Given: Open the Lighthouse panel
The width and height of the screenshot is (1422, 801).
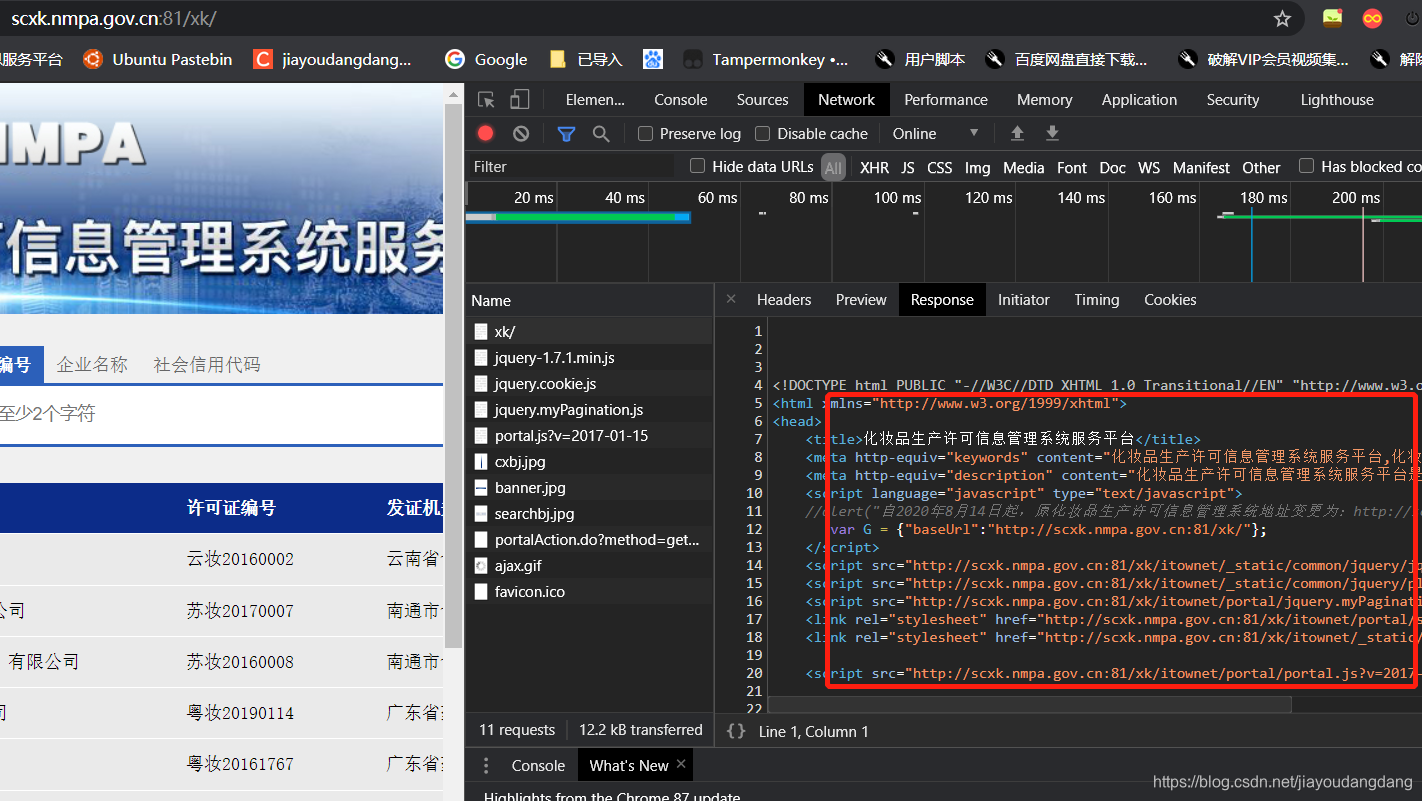Looking at the screenshot, I should (x=1337, y=100).
